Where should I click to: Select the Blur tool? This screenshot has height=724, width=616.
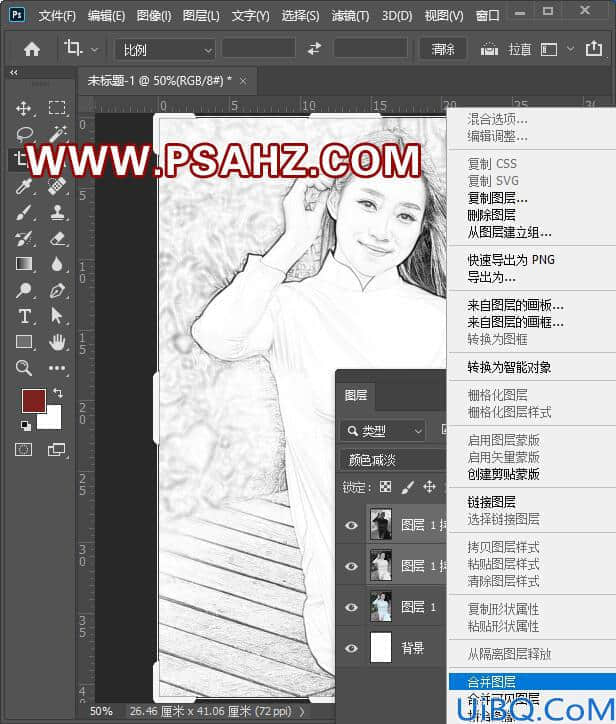(57, 264)
